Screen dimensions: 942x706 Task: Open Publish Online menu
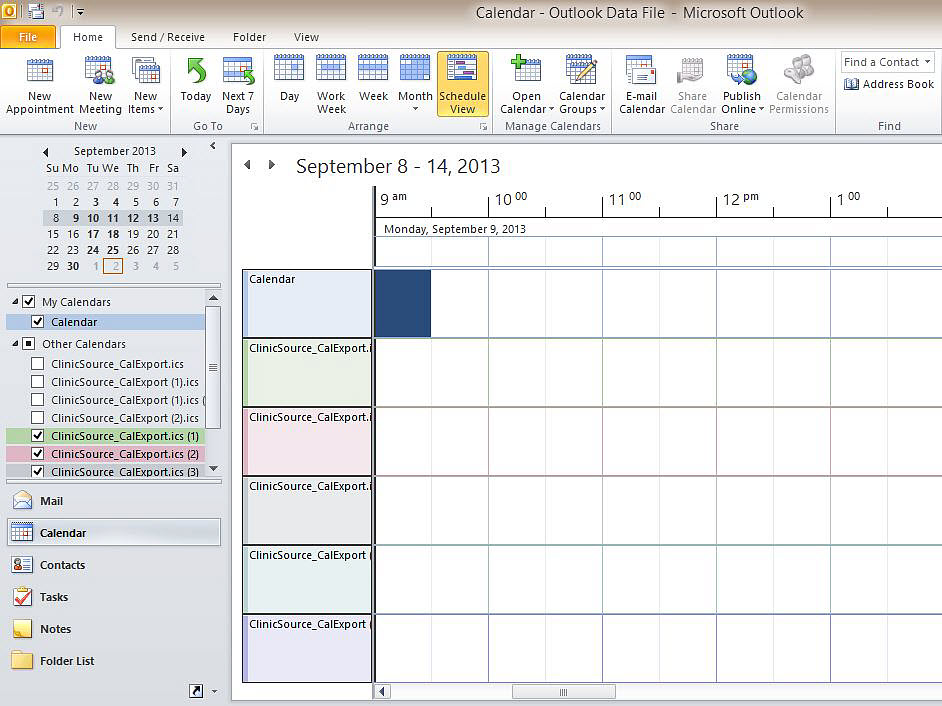click(742, 85)
